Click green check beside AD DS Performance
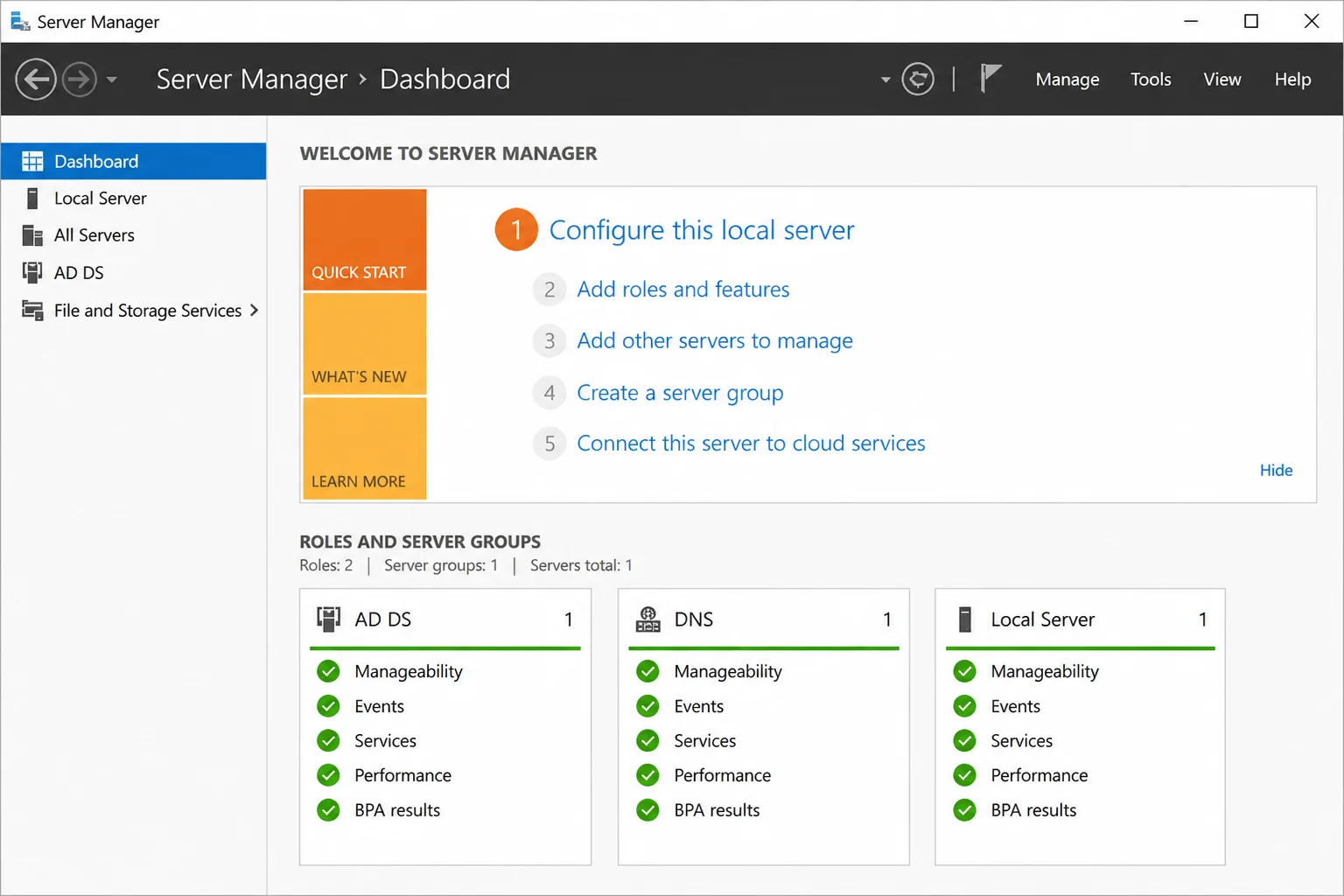1344x896 pixels. (x=328, y=775)
